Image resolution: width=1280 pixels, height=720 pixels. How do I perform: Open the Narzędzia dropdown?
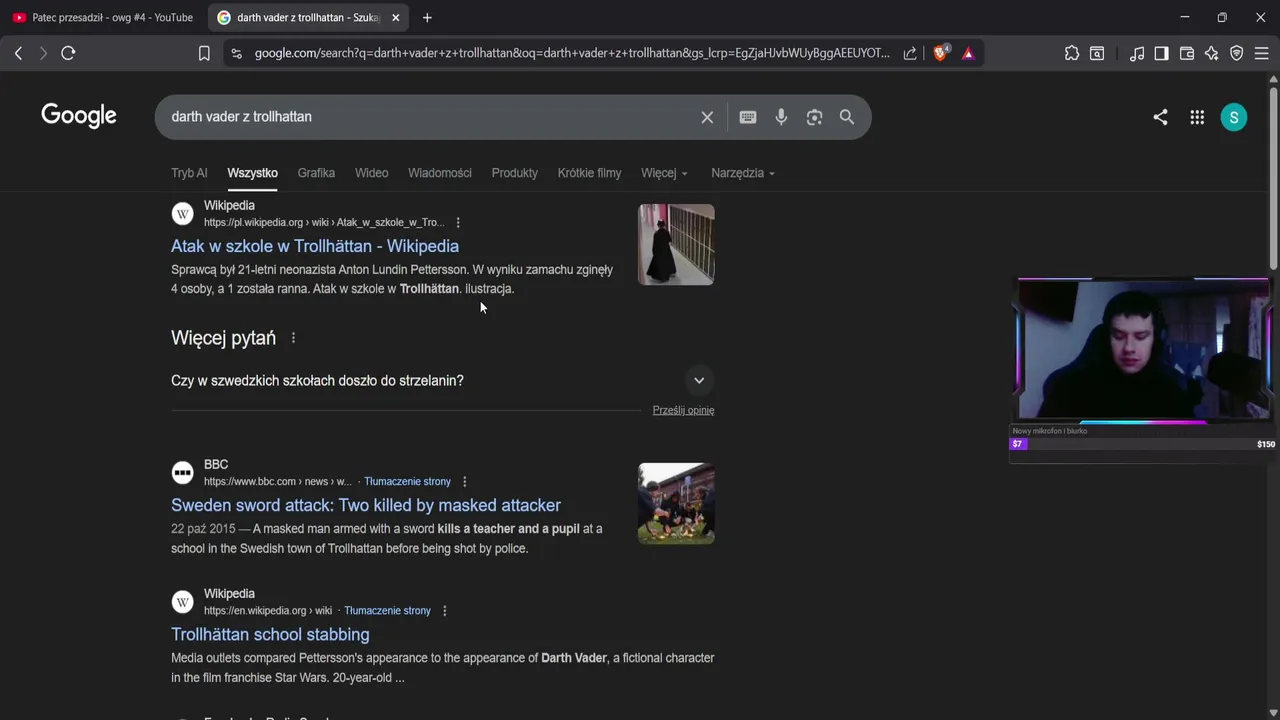pyautogui.click(x=743, y=173)
